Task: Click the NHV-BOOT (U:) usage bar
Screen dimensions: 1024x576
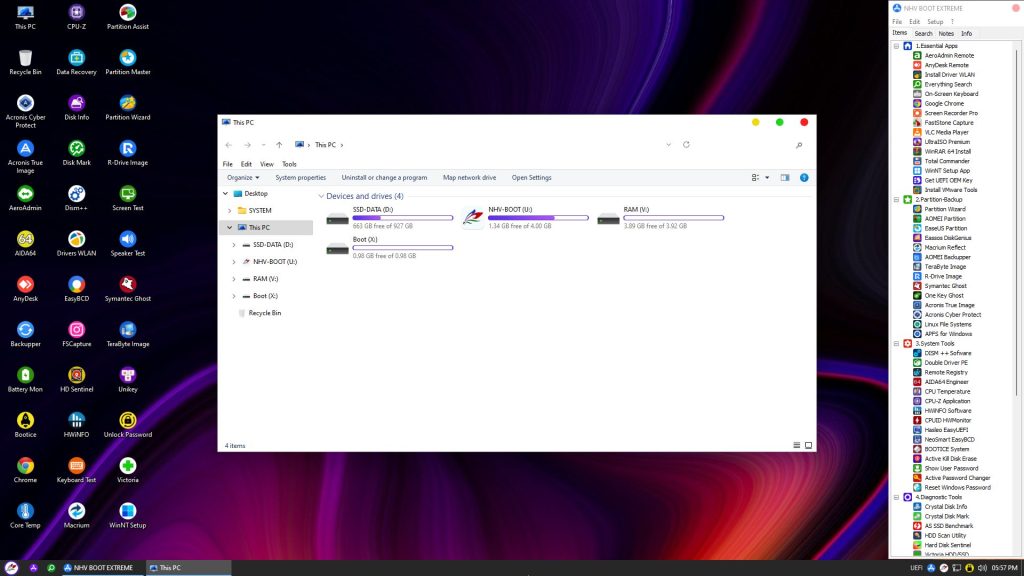Action: 538,217
